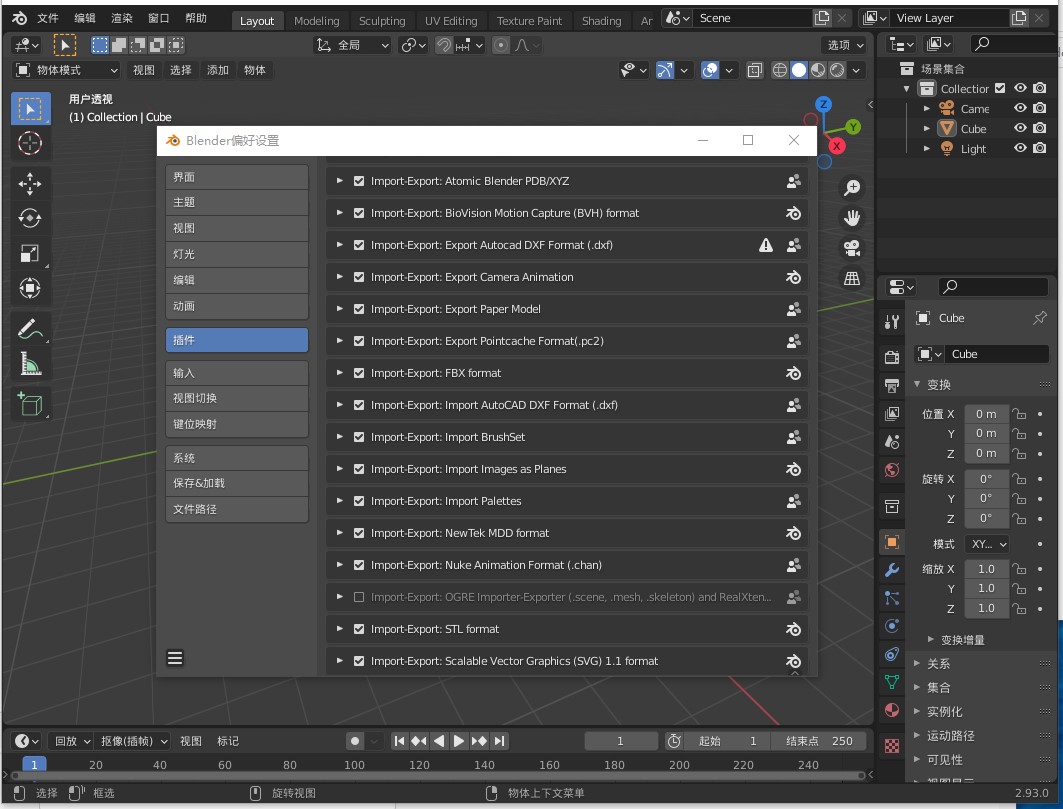Hide Cube in viewport via eye icon
The height and width of the screenshot is (809, 1063).
pyautogui.click(x=1020, y=128)
